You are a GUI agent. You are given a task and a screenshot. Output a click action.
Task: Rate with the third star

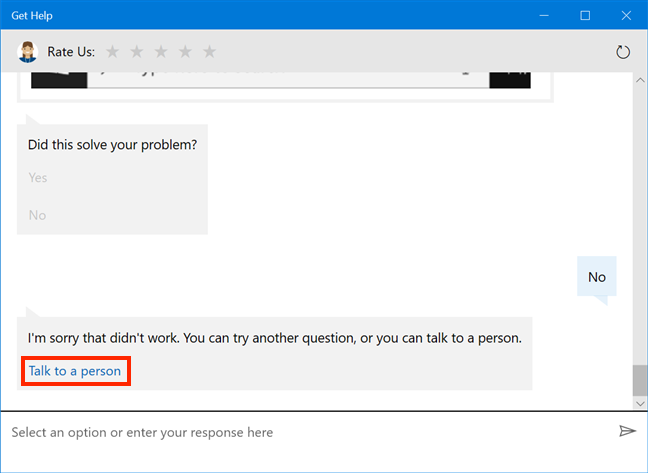[x=161, y=52]
